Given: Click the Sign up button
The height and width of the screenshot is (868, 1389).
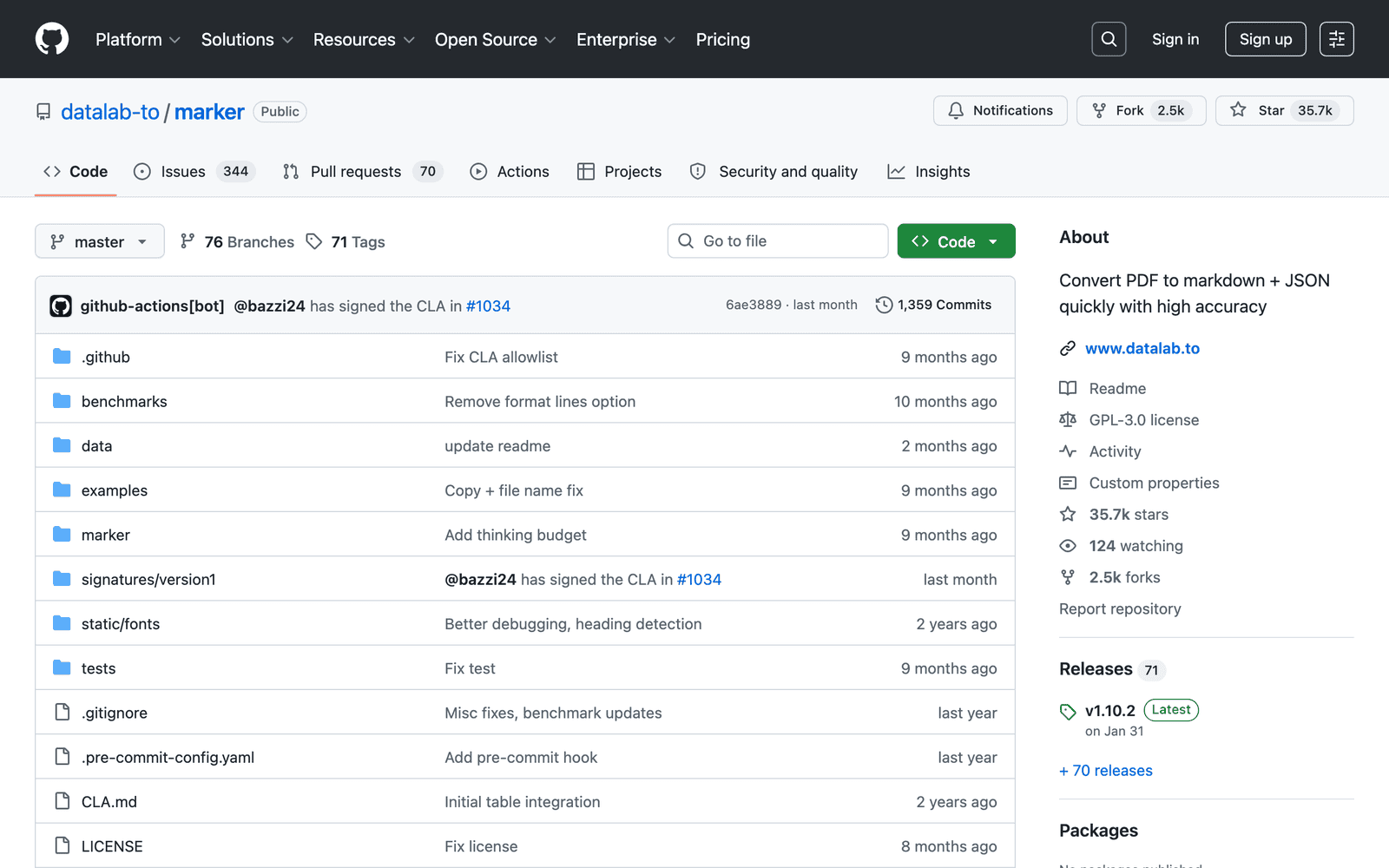Looking at the screenshot, I should tap(1266, 39).
